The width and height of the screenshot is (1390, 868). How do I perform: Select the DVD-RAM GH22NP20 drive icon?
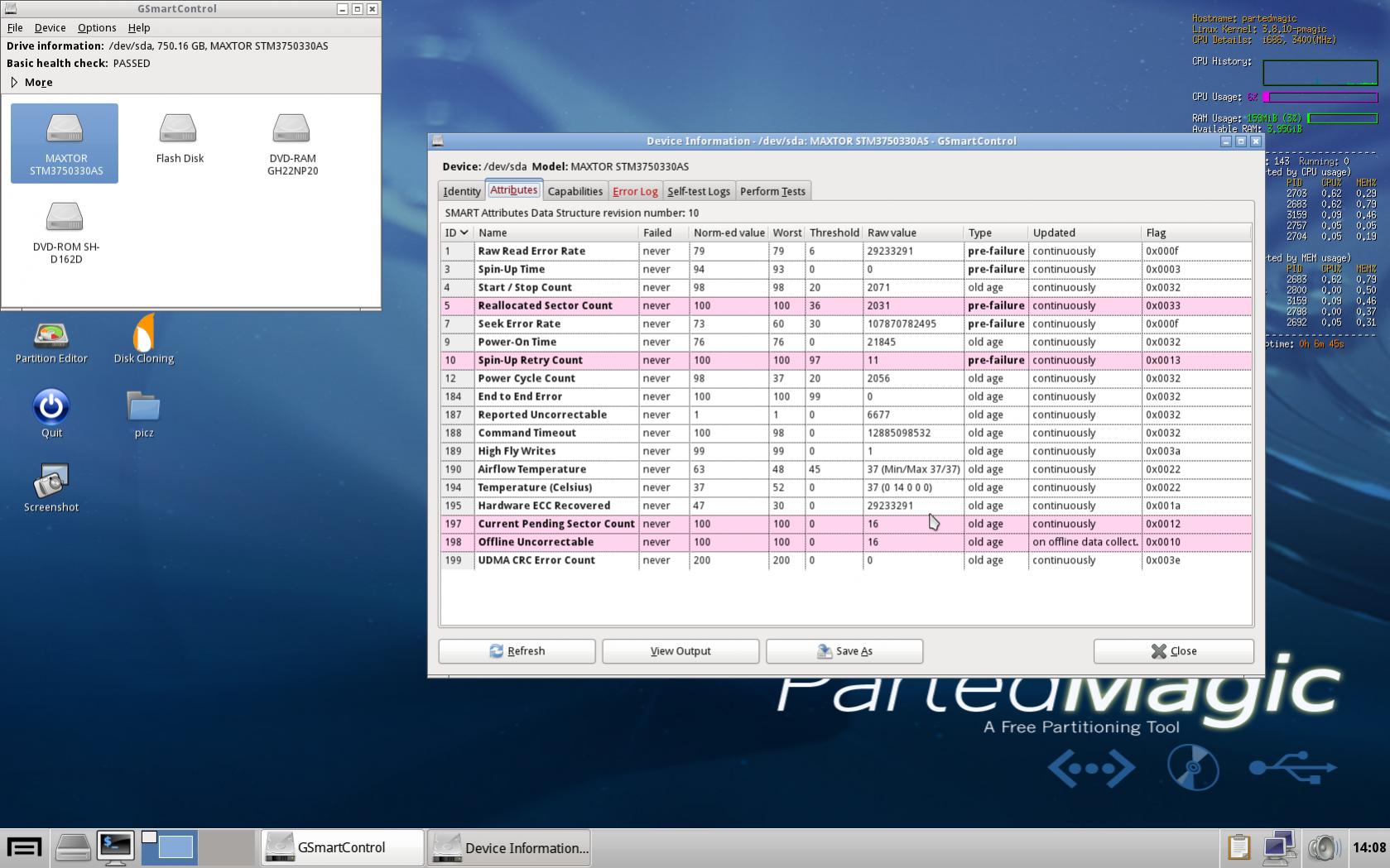(x=292, y=143)
